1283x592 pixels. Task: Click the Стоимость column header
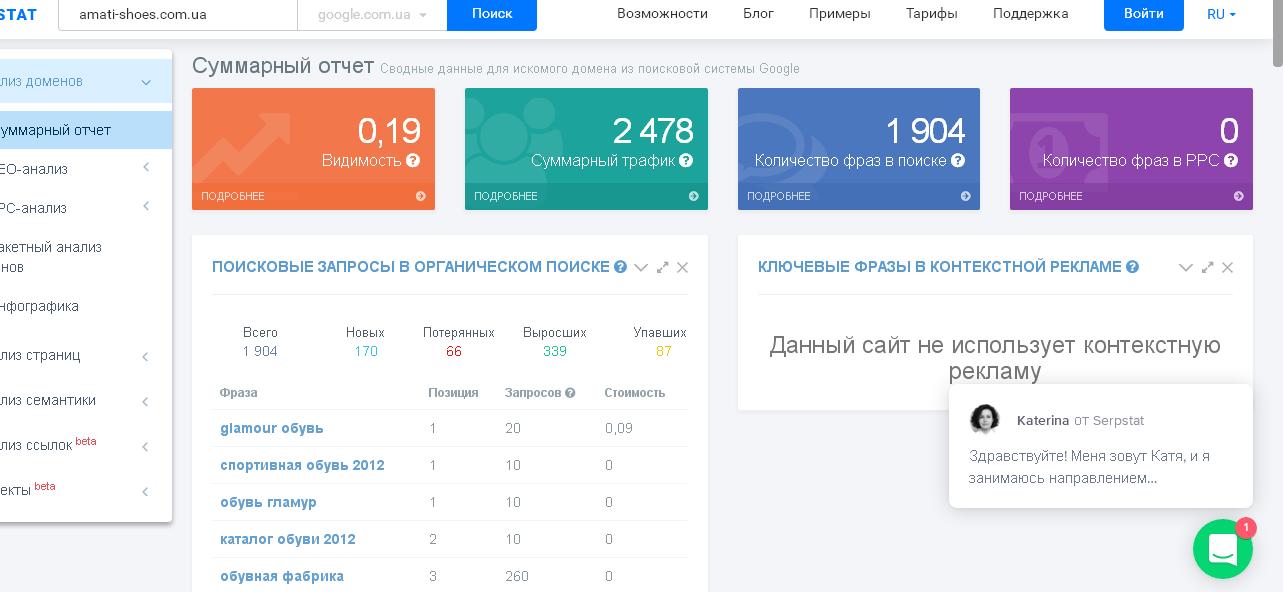635,393
